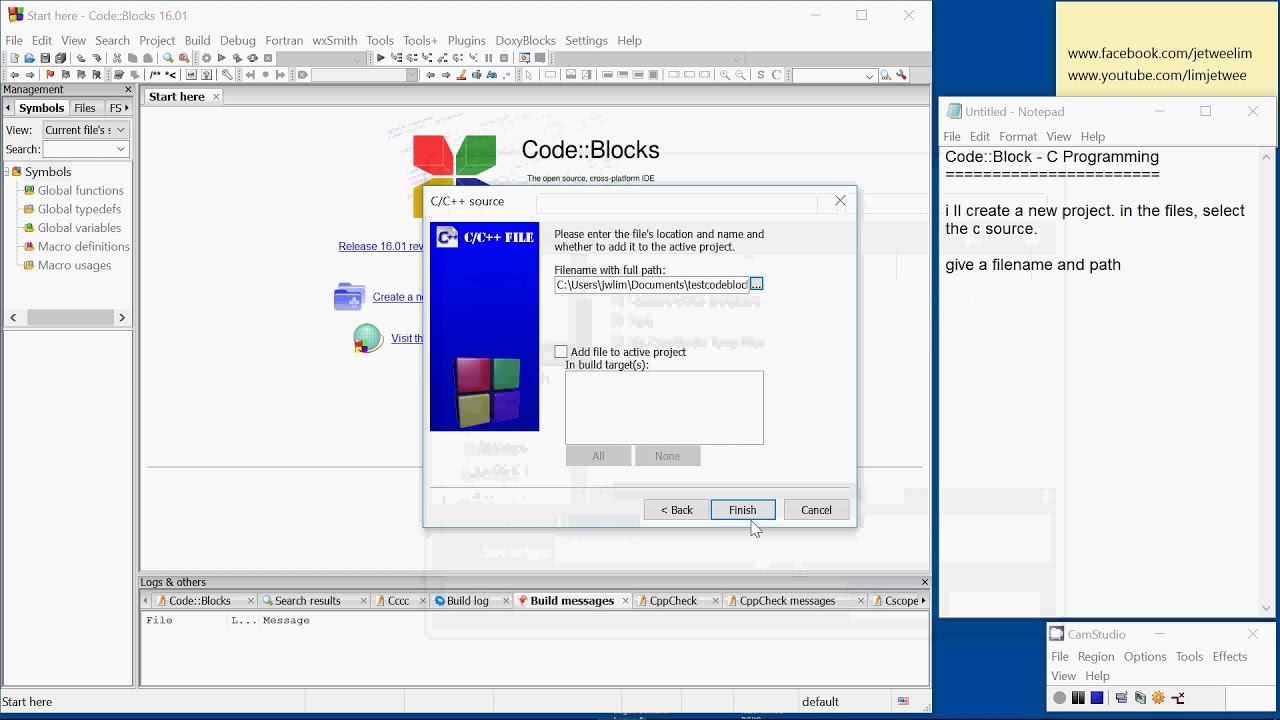Close the Start here editor tab
Viewport: 1280px width, 720px height.
(215, 97)
